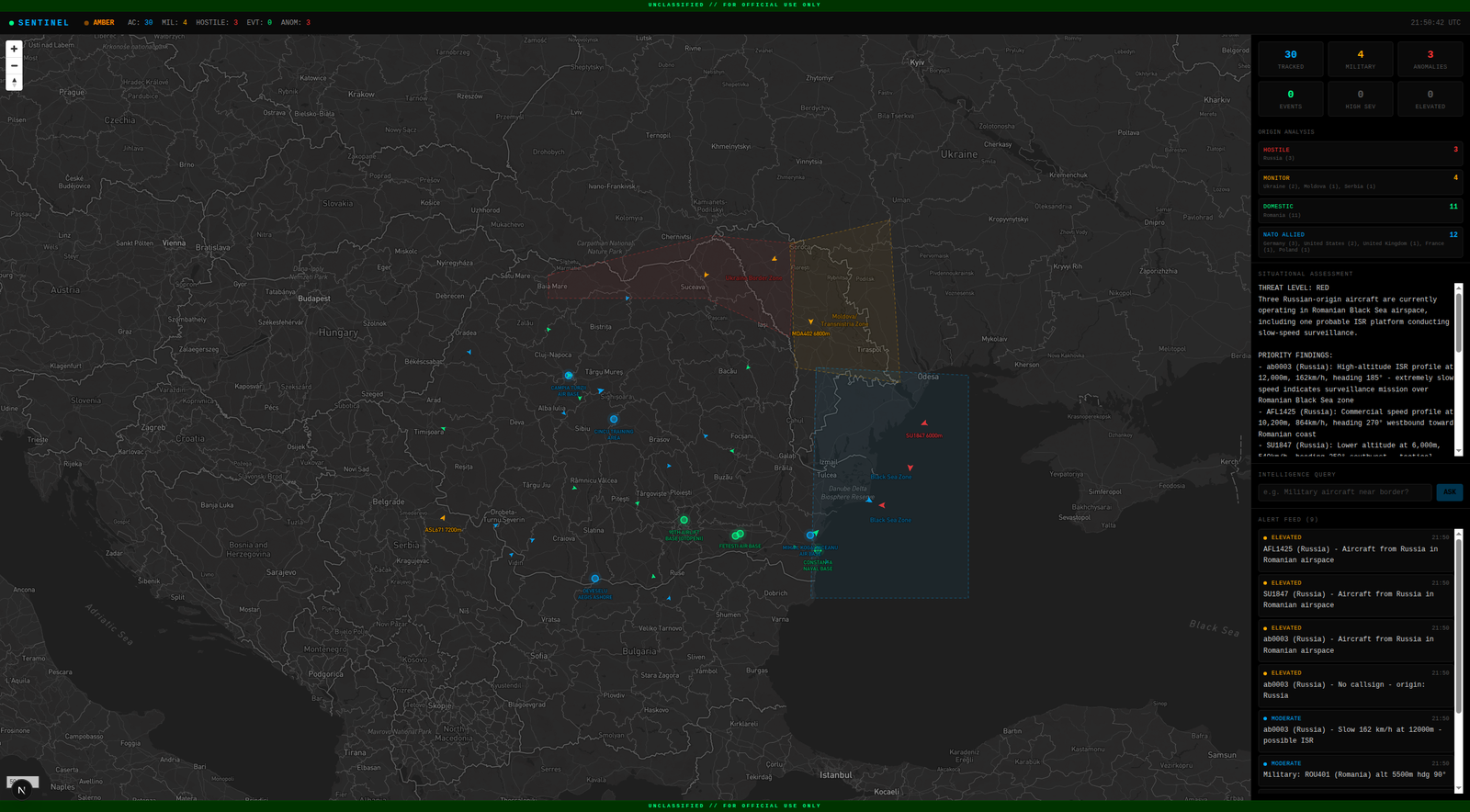Focus the Intelligence Query input field

coord(1345,492)
